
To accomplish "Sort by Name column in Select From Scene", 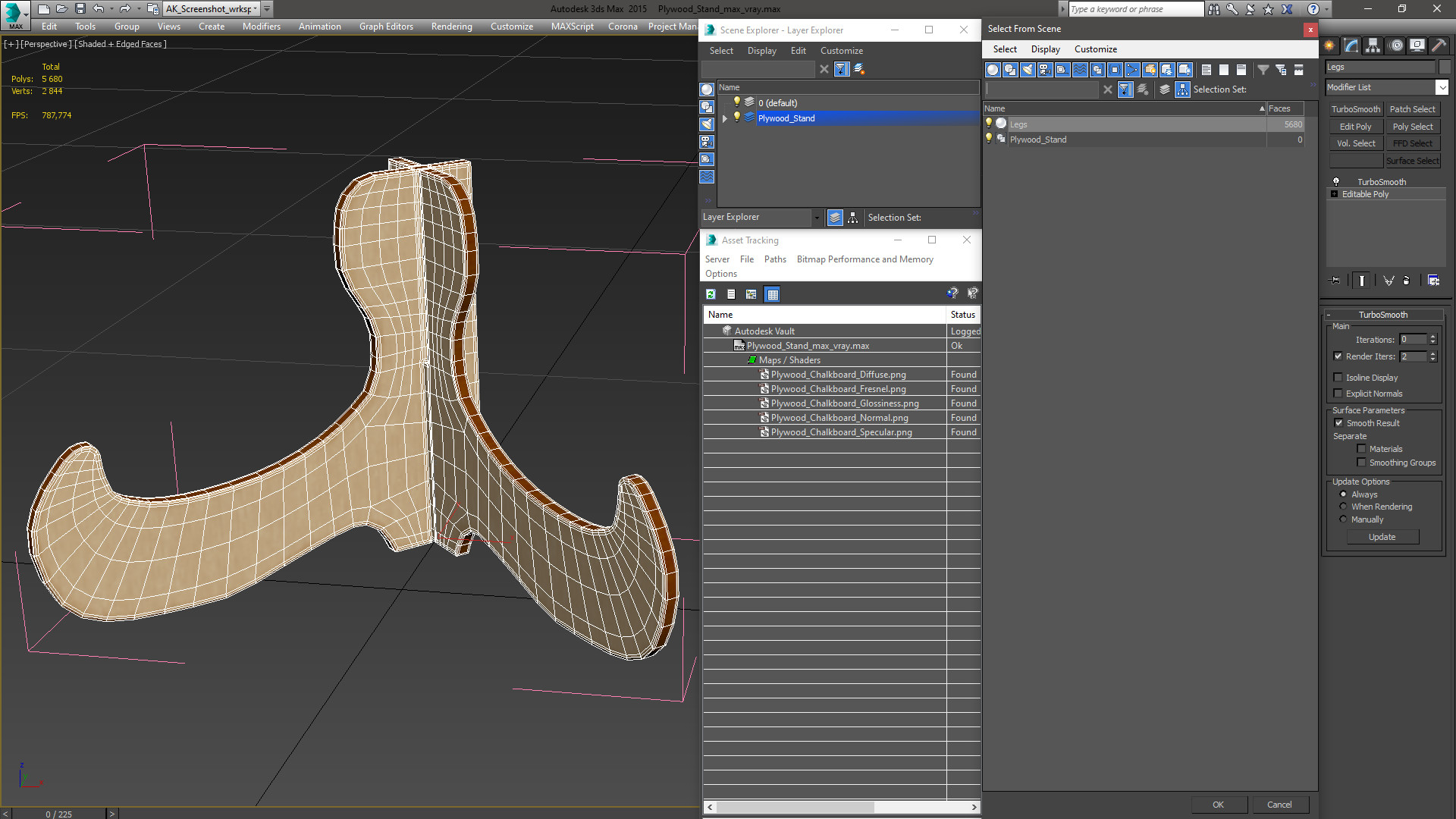I will [x=1125, y=108].
